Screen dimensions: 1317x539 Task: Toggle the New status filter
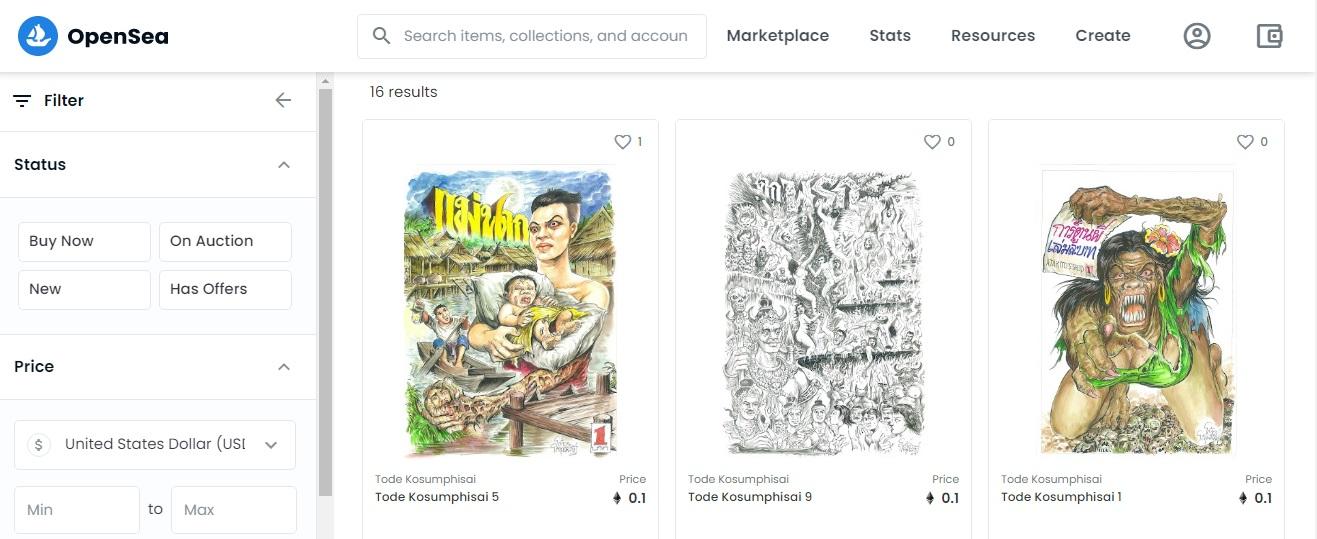(84, 289)
